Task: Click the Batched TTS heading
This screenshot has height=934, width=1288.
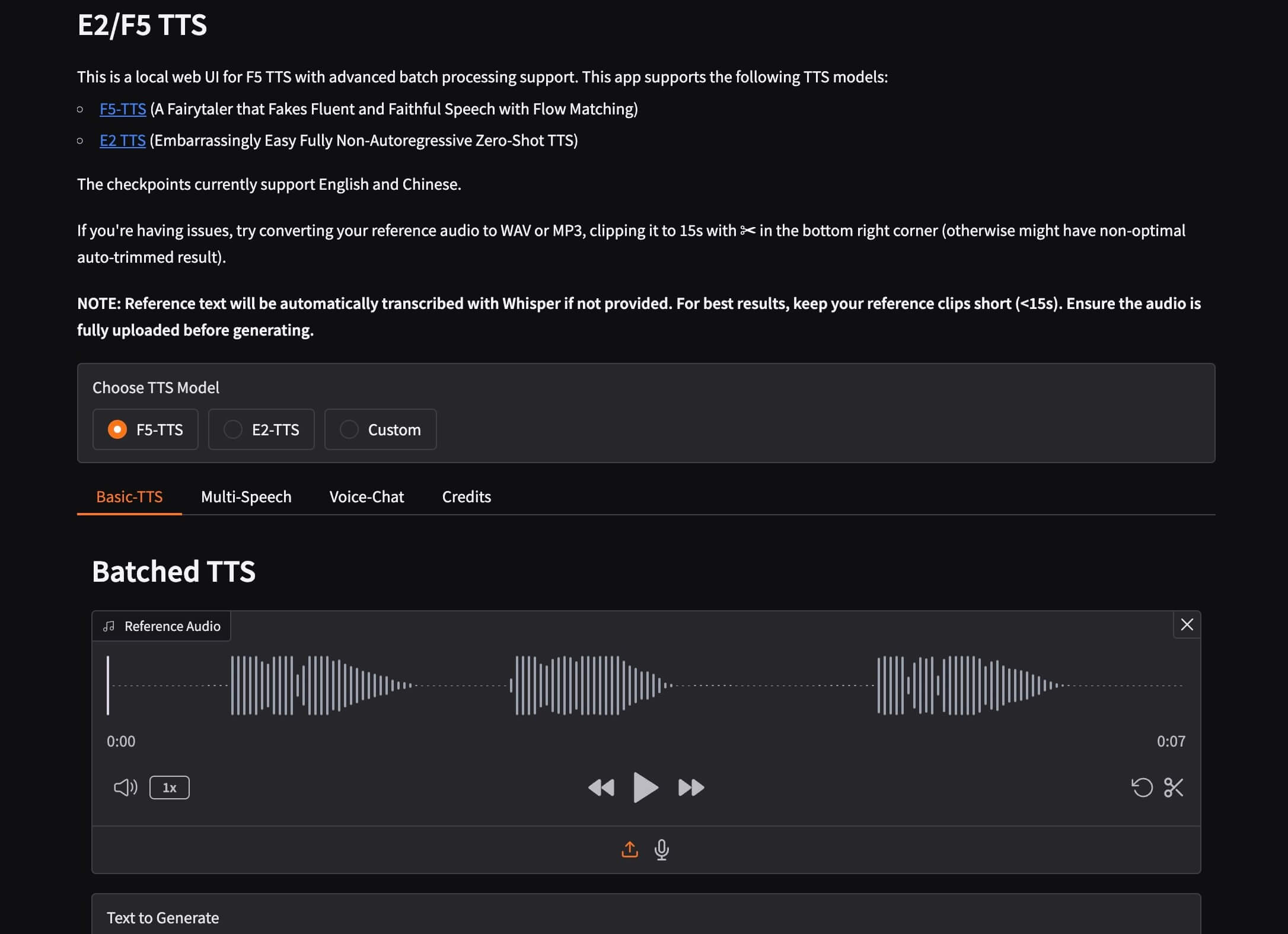Action: (174, 572)
